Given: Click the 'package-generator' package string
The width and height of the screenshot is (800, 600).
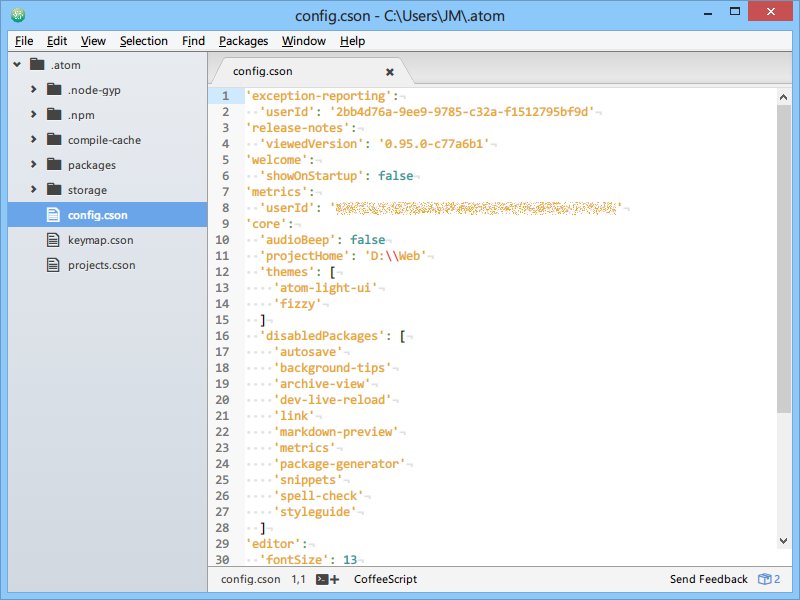Looking at the screenshot, I should click(339, 464).
